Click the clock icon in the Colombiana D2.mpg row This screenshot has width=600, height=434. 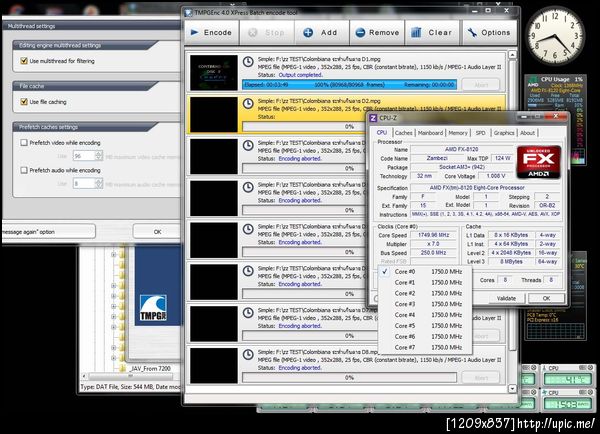click(x=248, y=103)
